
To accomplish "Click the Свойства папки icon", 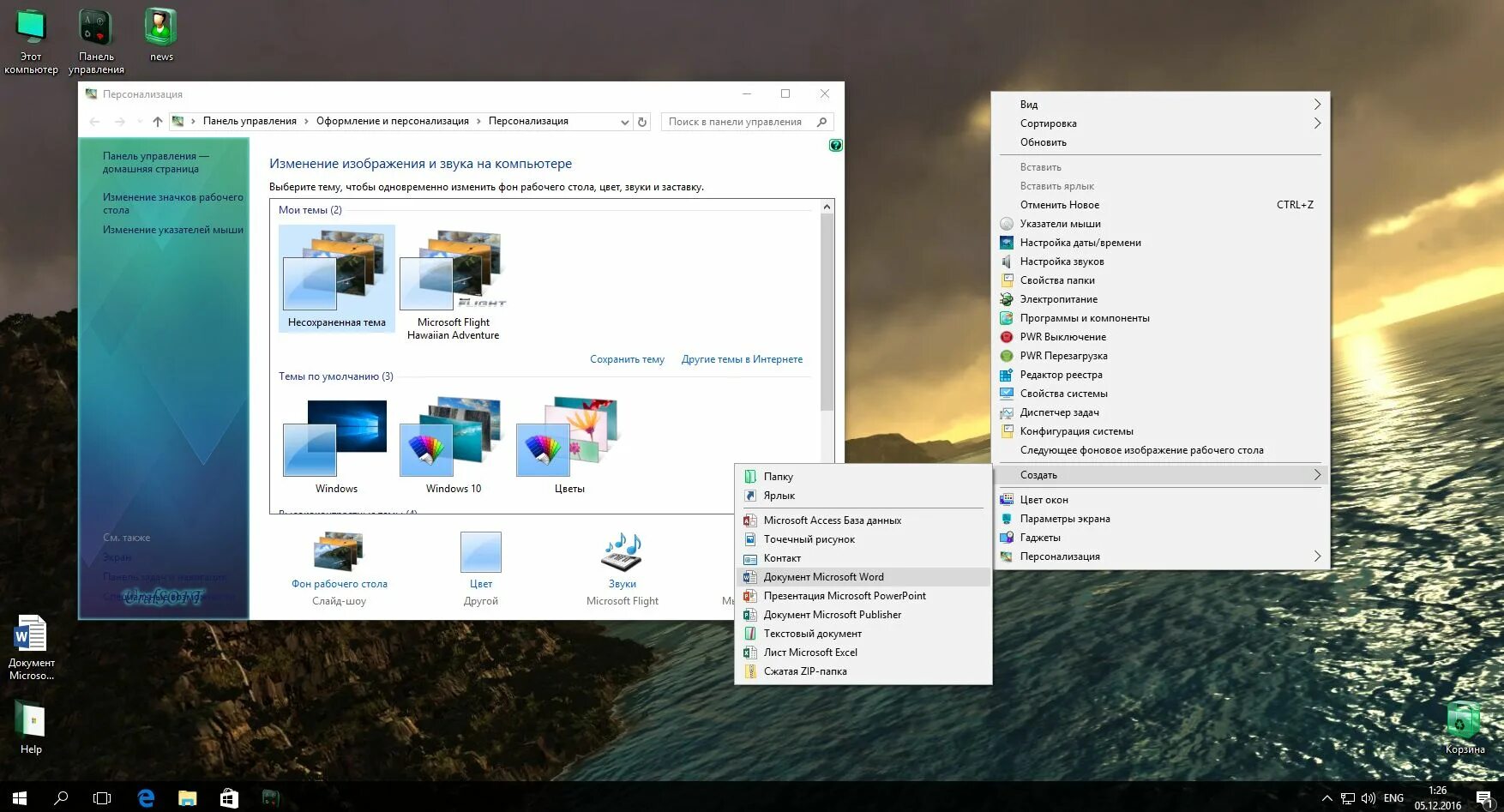I will (1007, 280).
